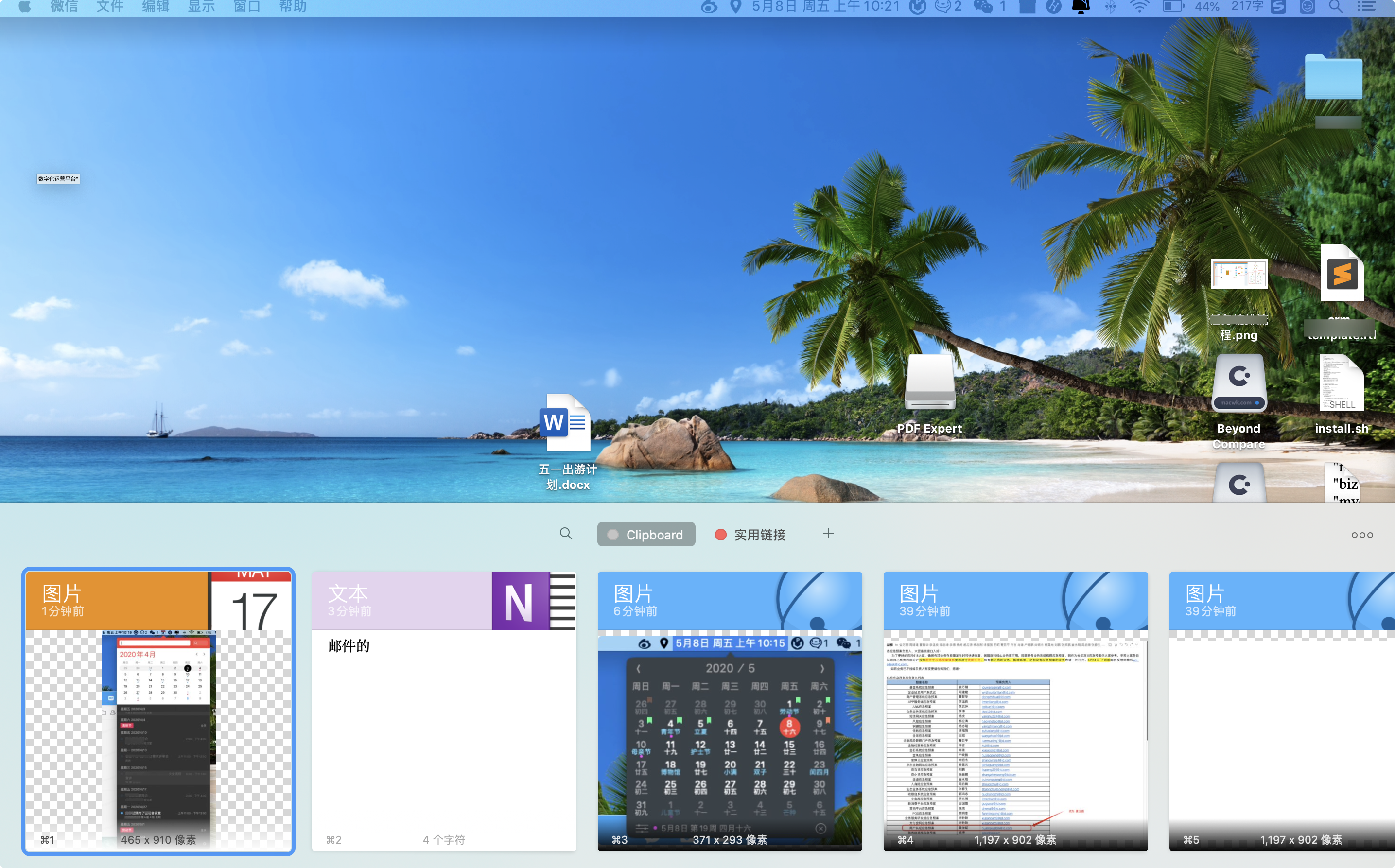This screenshot has height=868, width=1395.
Task: Select the Clipboard pinboard tab
Action: [x=646, y=535]
